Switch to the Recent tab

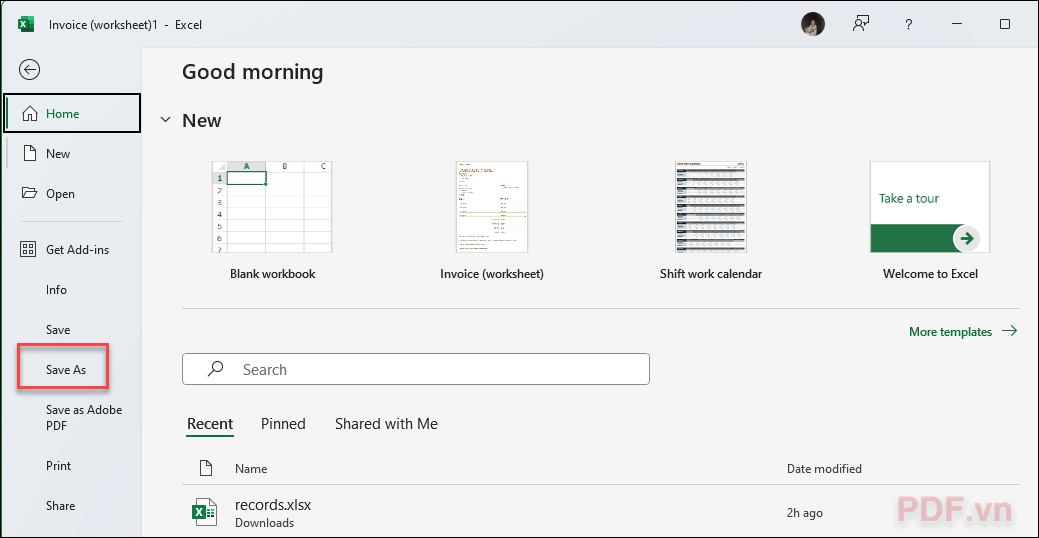[x=210, y=424]
